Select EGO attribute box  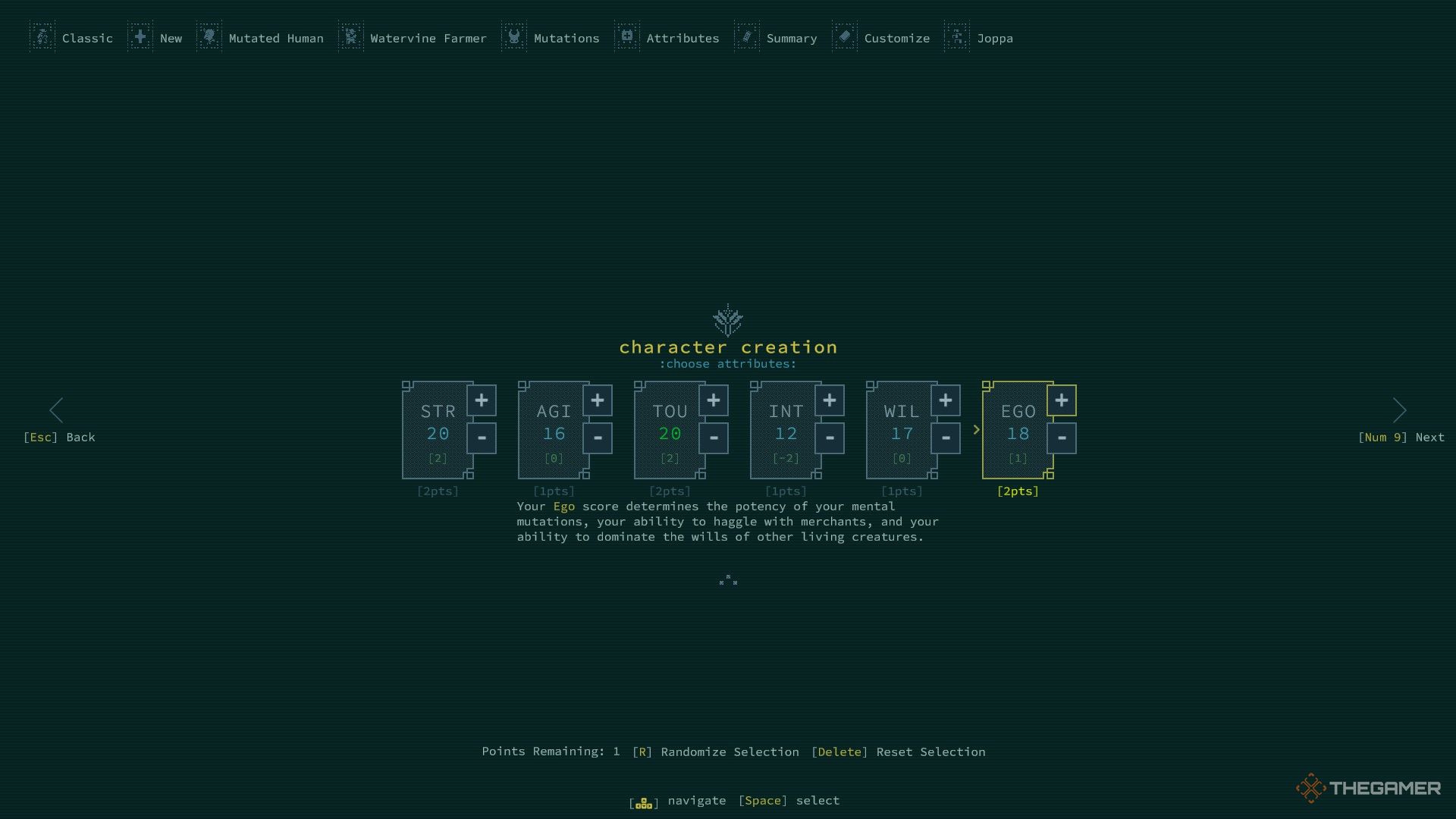(x=1017, y=430)
